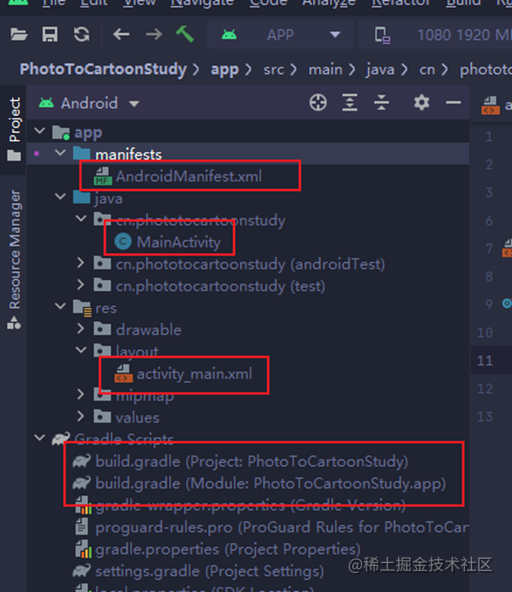The image size is (512, 592).
Task: Collapse the Gradle Scripts node
Action: point(40,438)
